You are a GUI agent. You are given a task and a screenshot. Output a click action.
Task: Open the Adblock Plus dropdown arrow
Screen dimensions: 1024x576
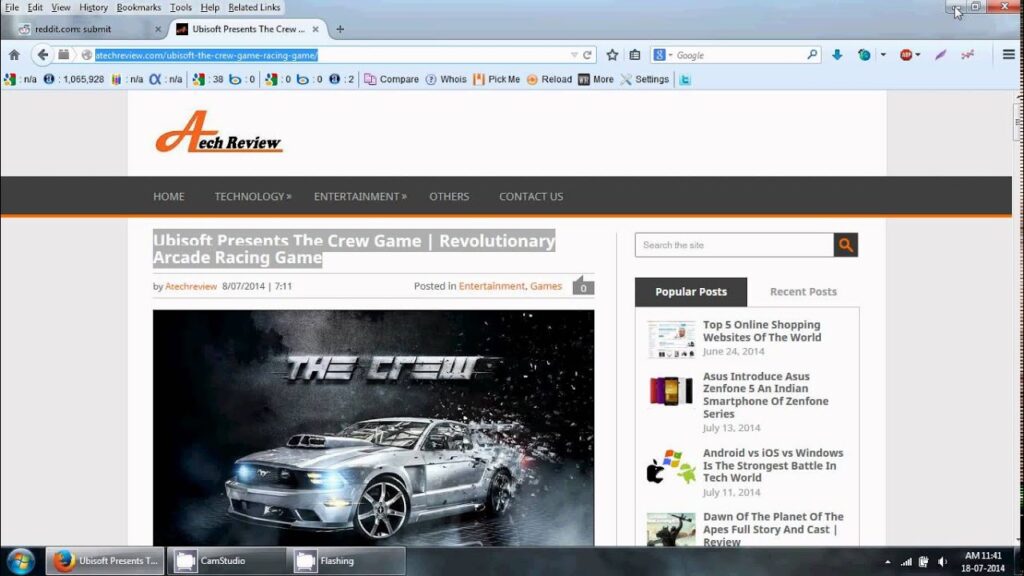click(x=918, y=55)
